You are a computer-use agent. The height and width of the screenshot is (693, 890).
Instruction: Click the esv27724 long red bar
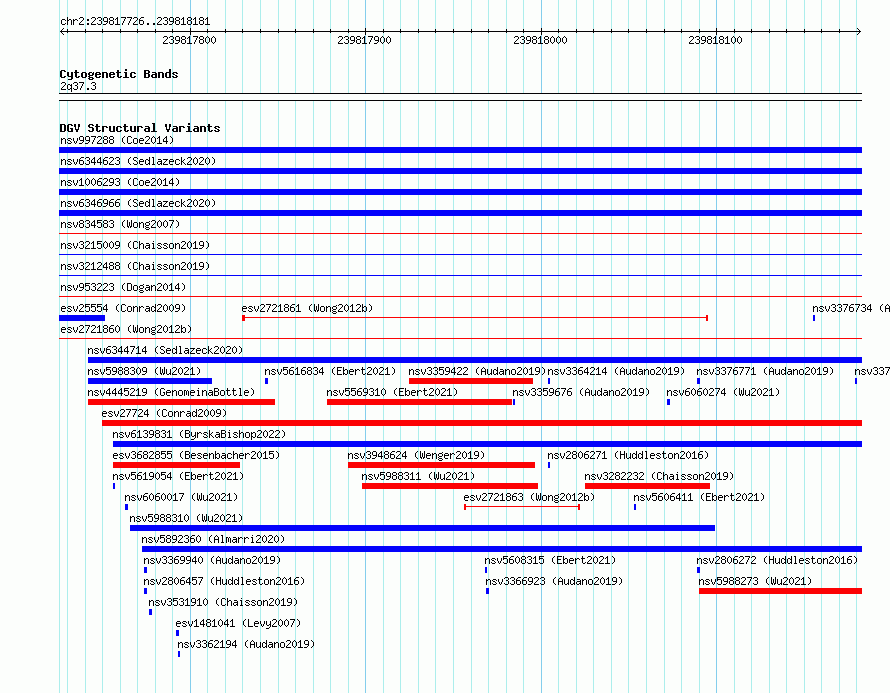click(482, 423)
